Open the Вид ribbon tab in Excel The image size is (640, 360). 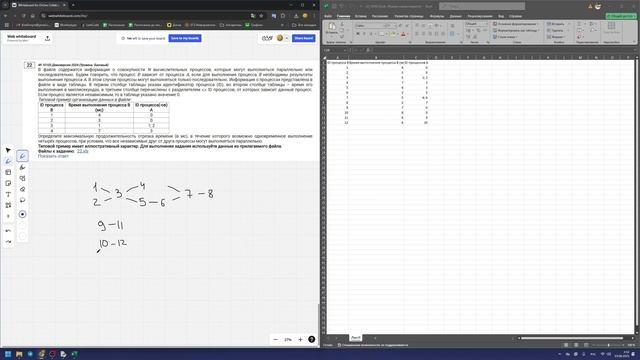pos(501,16)
